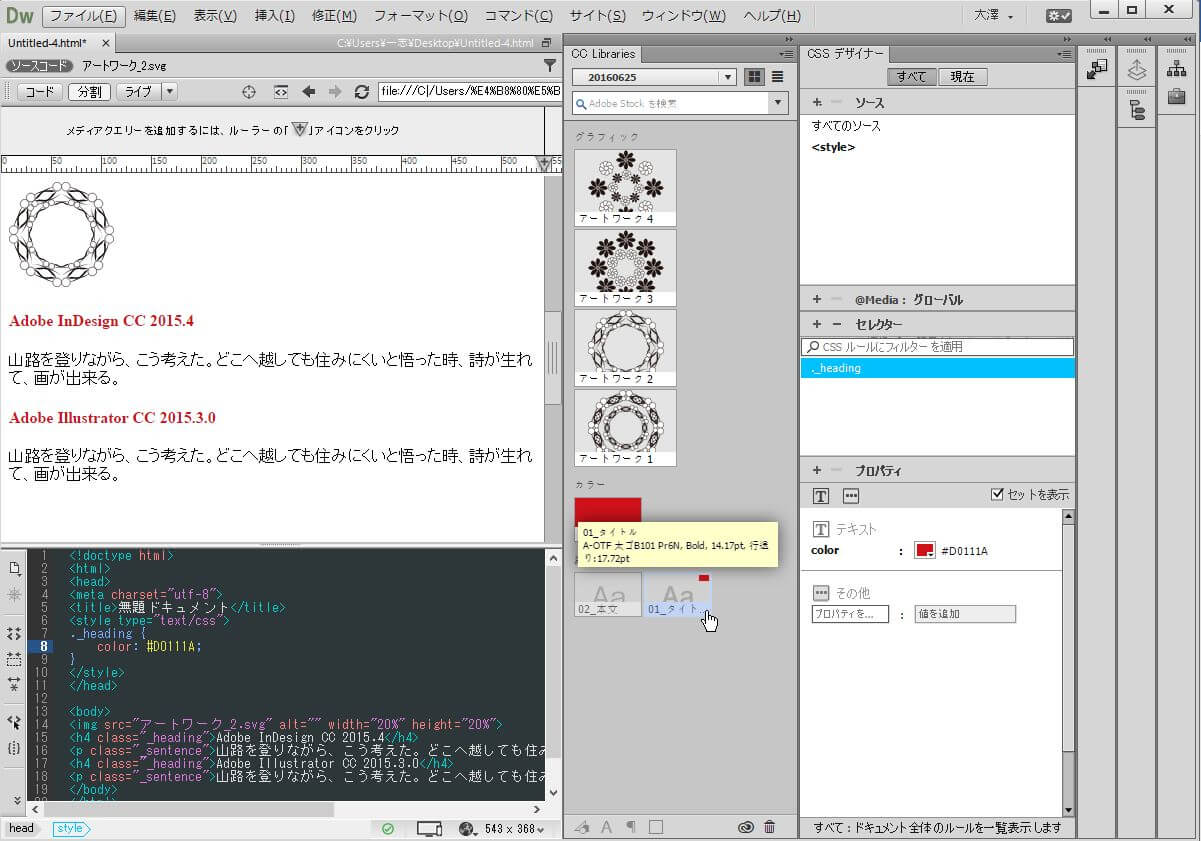Screen dimensions: 1201x841
Task: Open related file アートワーク_2.svg
Action: tap(124, 65)
